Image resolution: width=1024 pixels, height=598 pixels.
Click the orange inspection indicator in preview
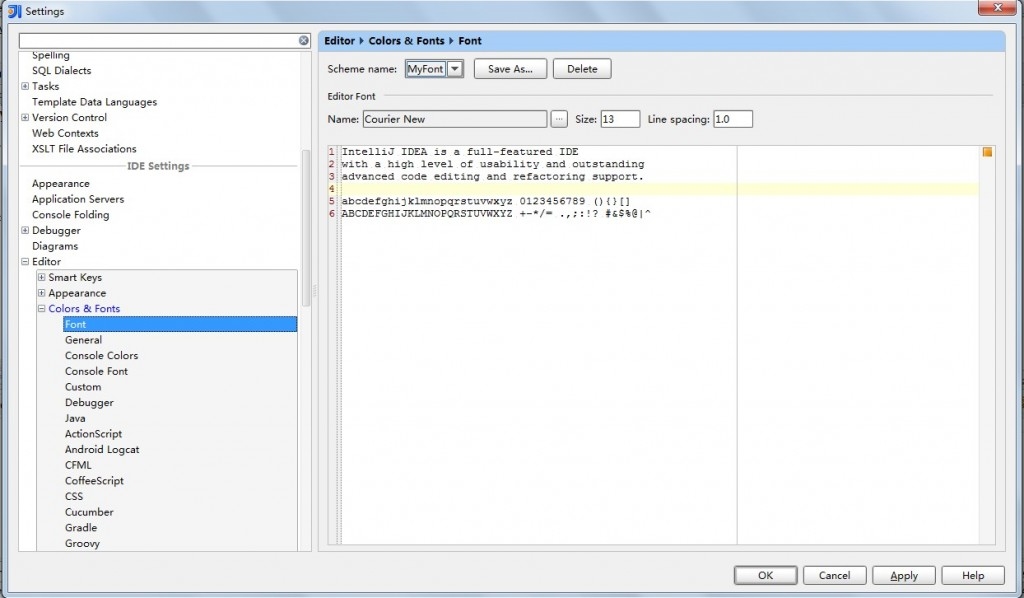(987, 152)
